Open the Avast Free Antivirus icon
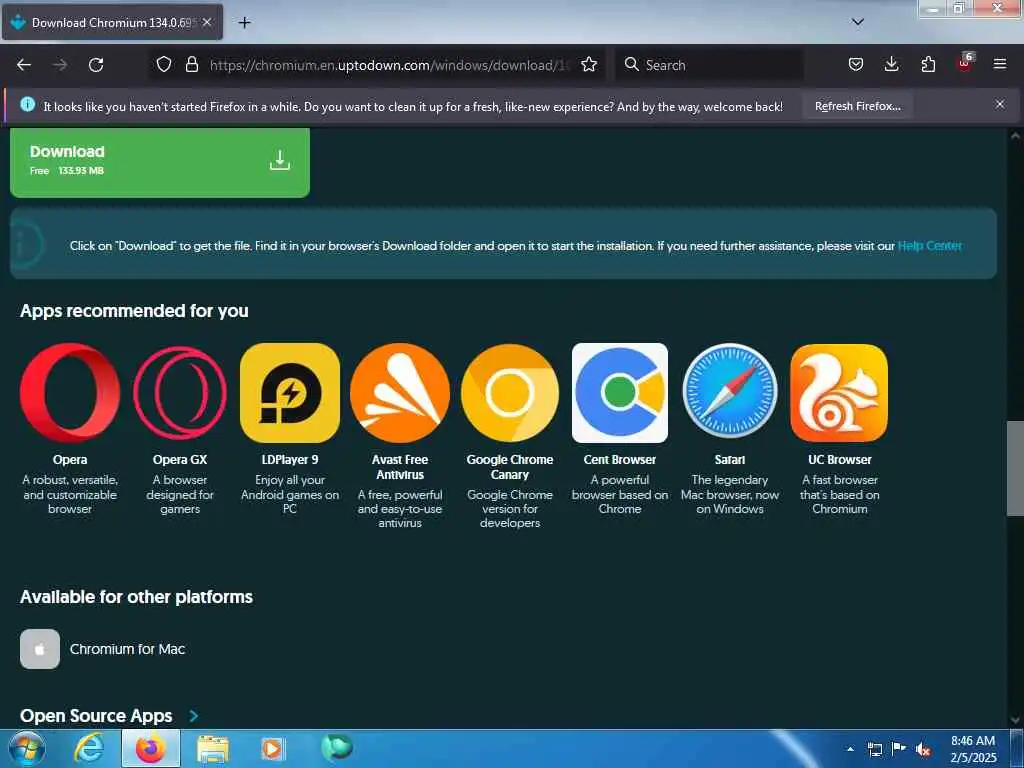 pyautogui.click(x=400, y=393)
